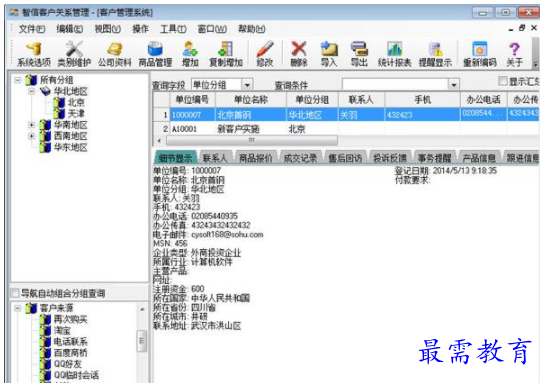Click 客户来源 tree scroll-up arrow
This screenshot has width=540, height=383.
142,309
